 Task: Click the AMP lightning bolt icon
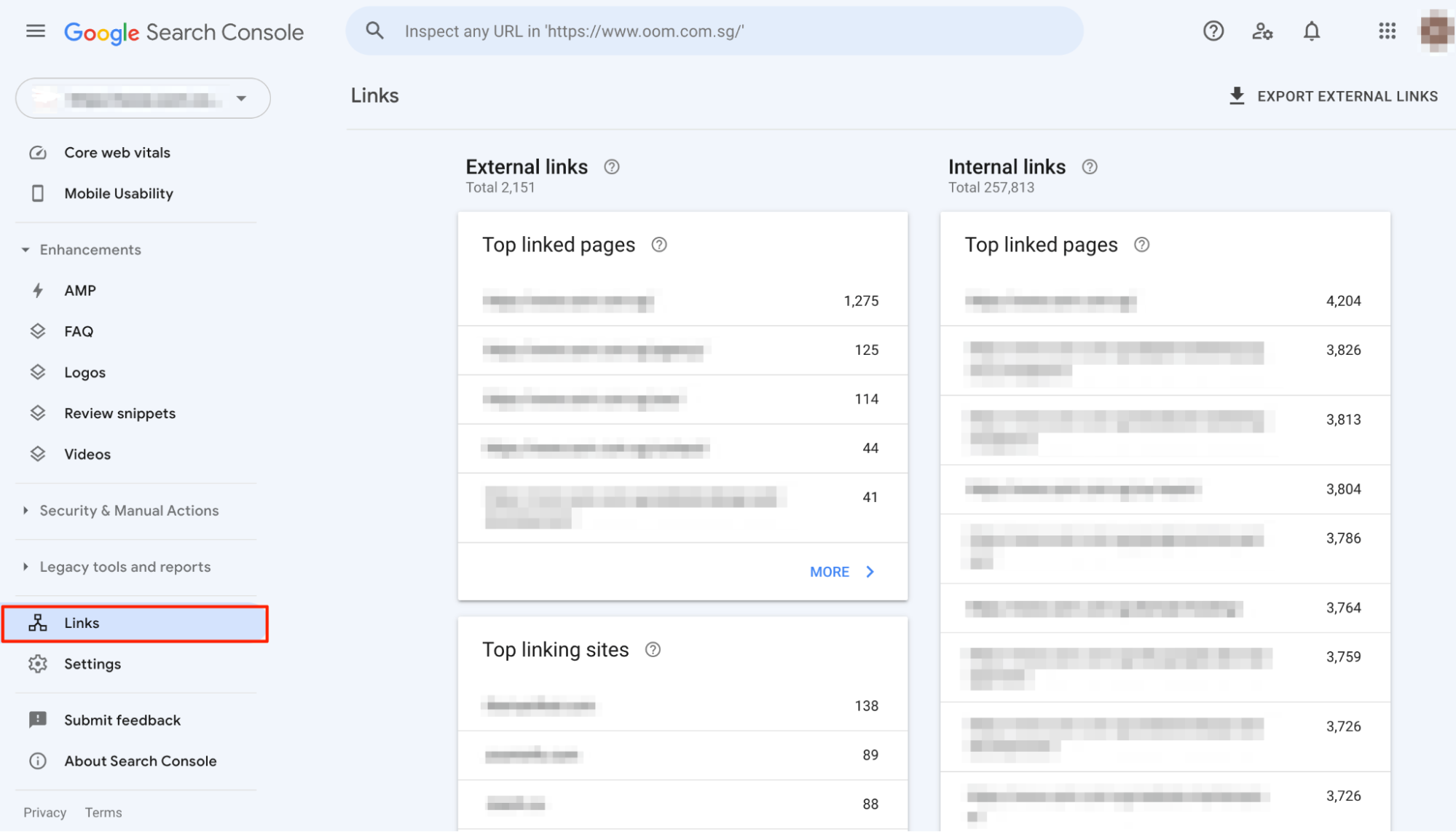point(38,291)
